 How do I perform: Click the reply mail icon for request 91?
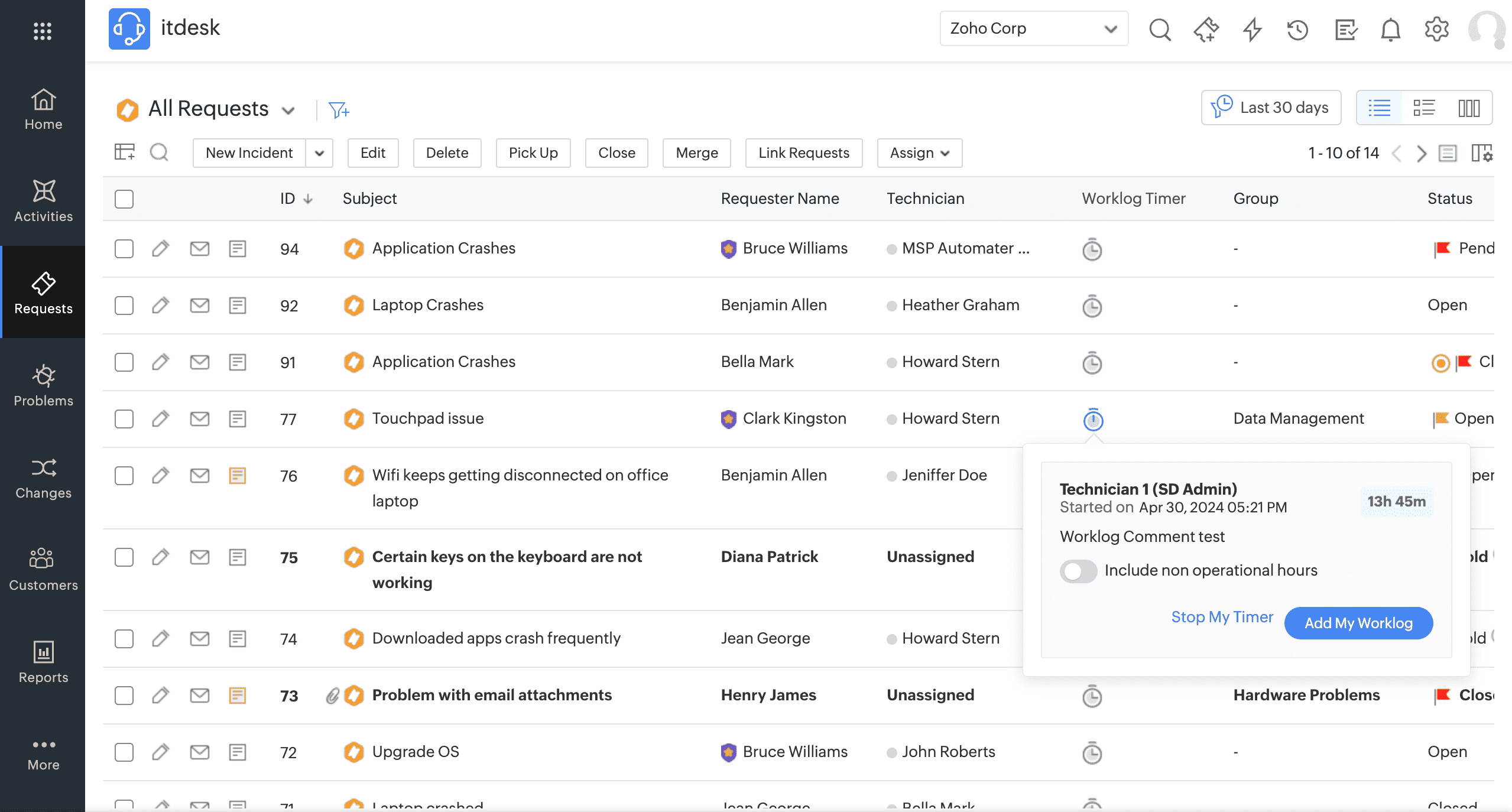click(199, 362)
